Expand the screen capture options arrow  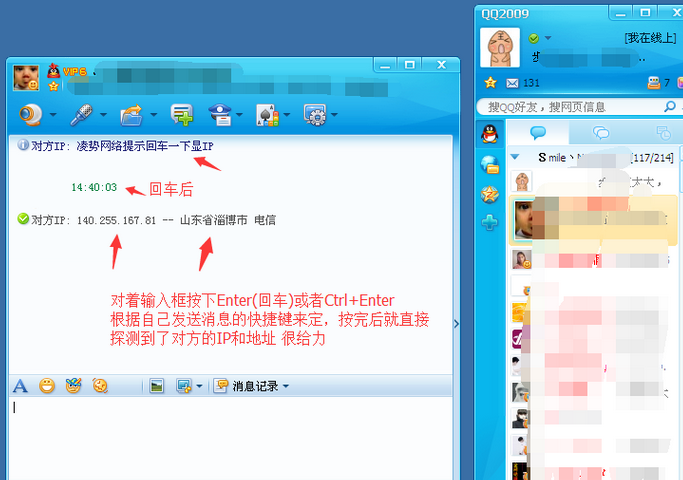[199, 386]
